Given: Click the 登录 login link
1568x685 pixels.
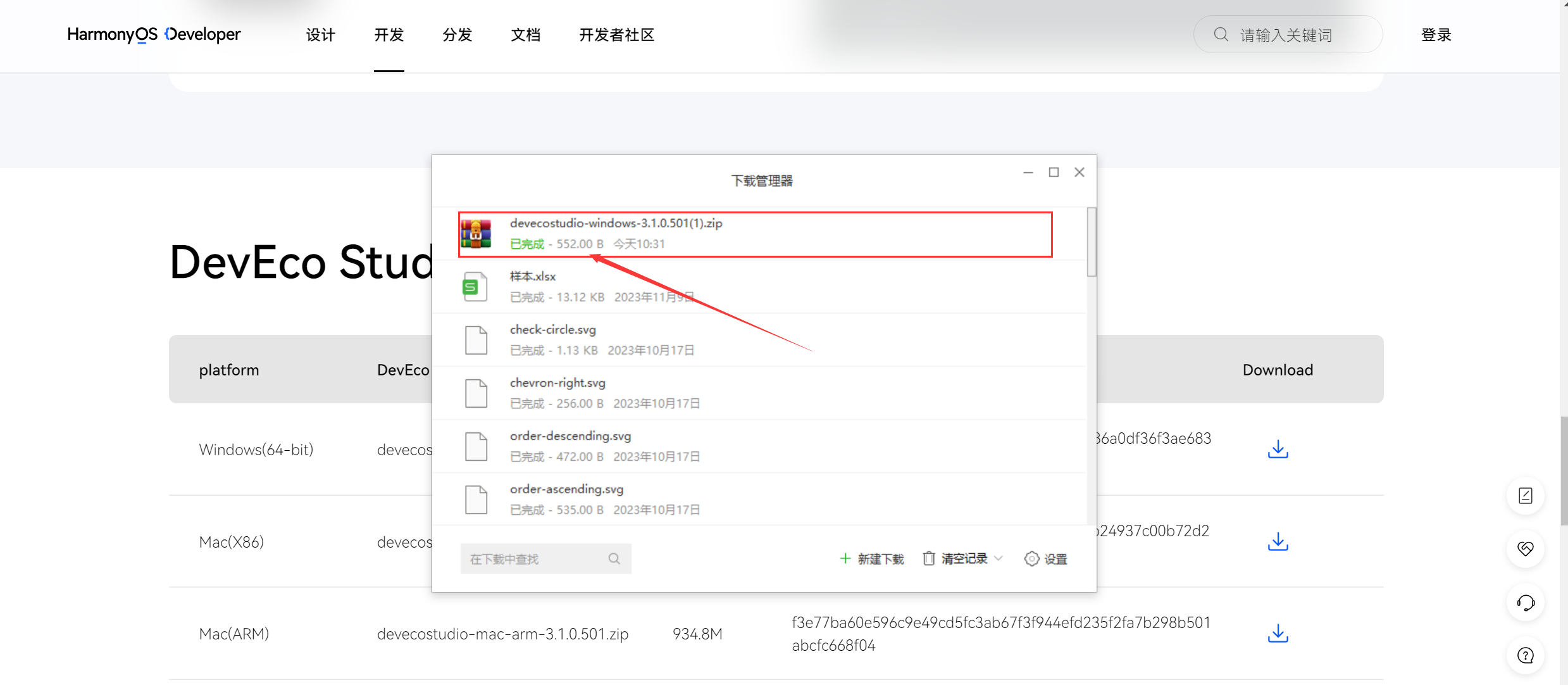Looking at the screenshot, I should 1436,35.
